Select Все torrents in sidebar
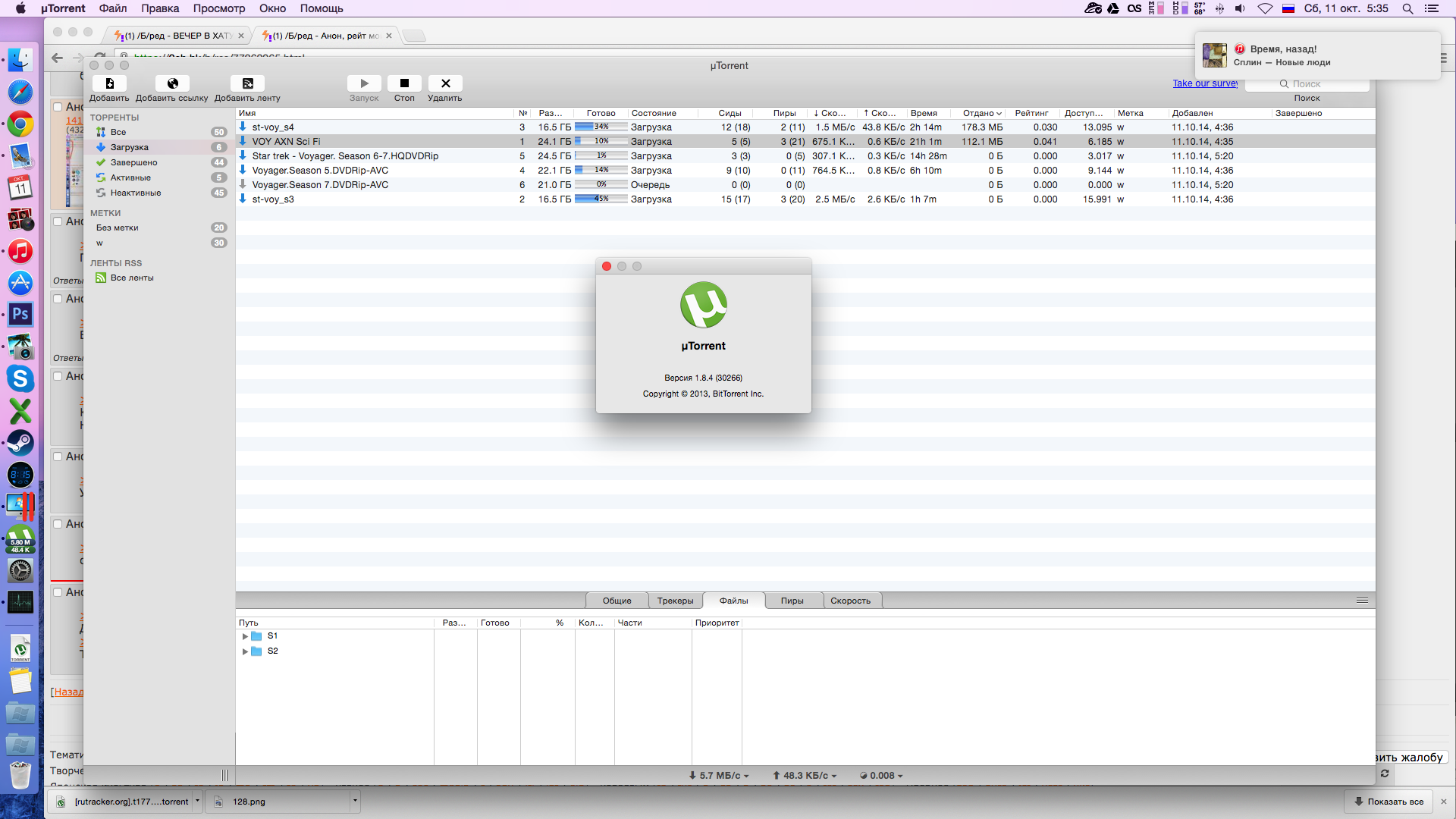 [160, 132]
